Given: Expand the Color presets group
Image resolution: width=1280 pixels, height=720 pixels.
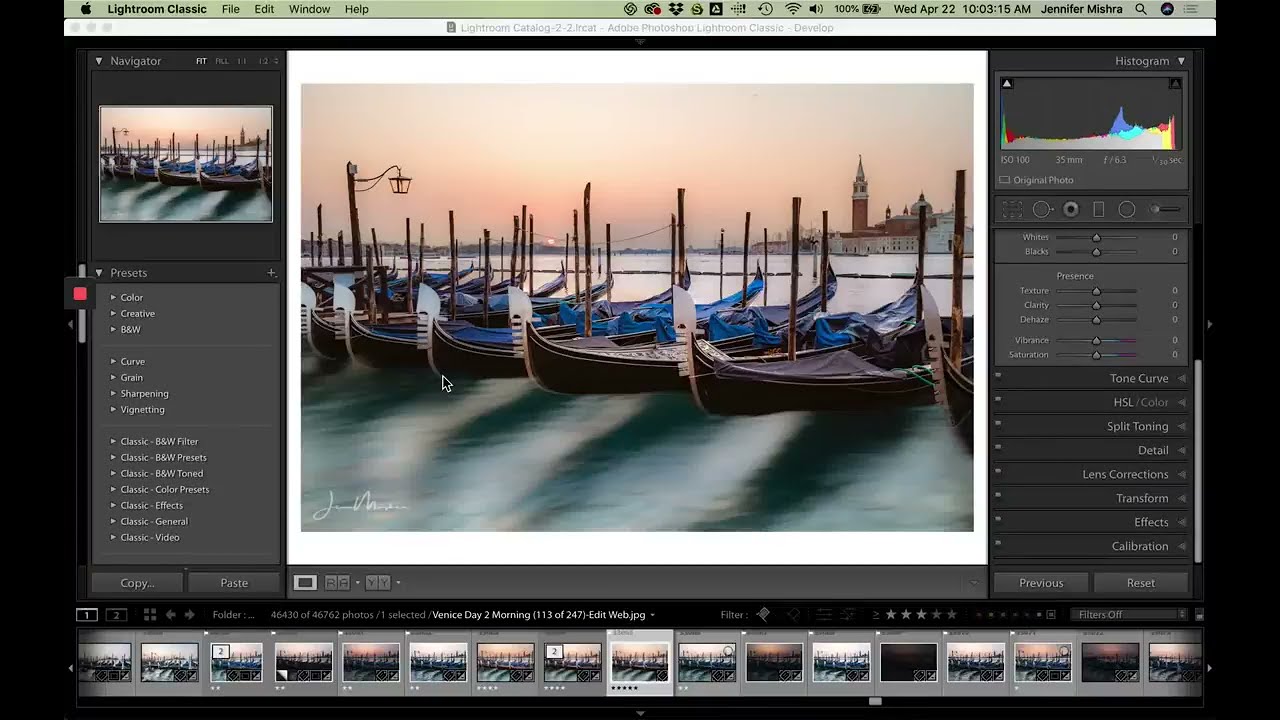Looking at the screenshot, I should point(113,297).
